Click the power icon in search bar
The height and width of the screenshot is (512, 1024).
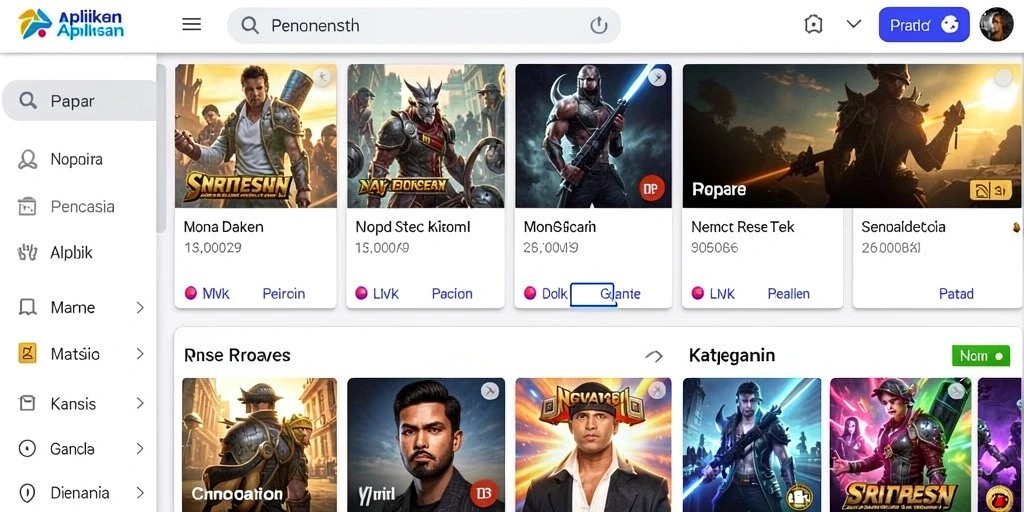598,25
